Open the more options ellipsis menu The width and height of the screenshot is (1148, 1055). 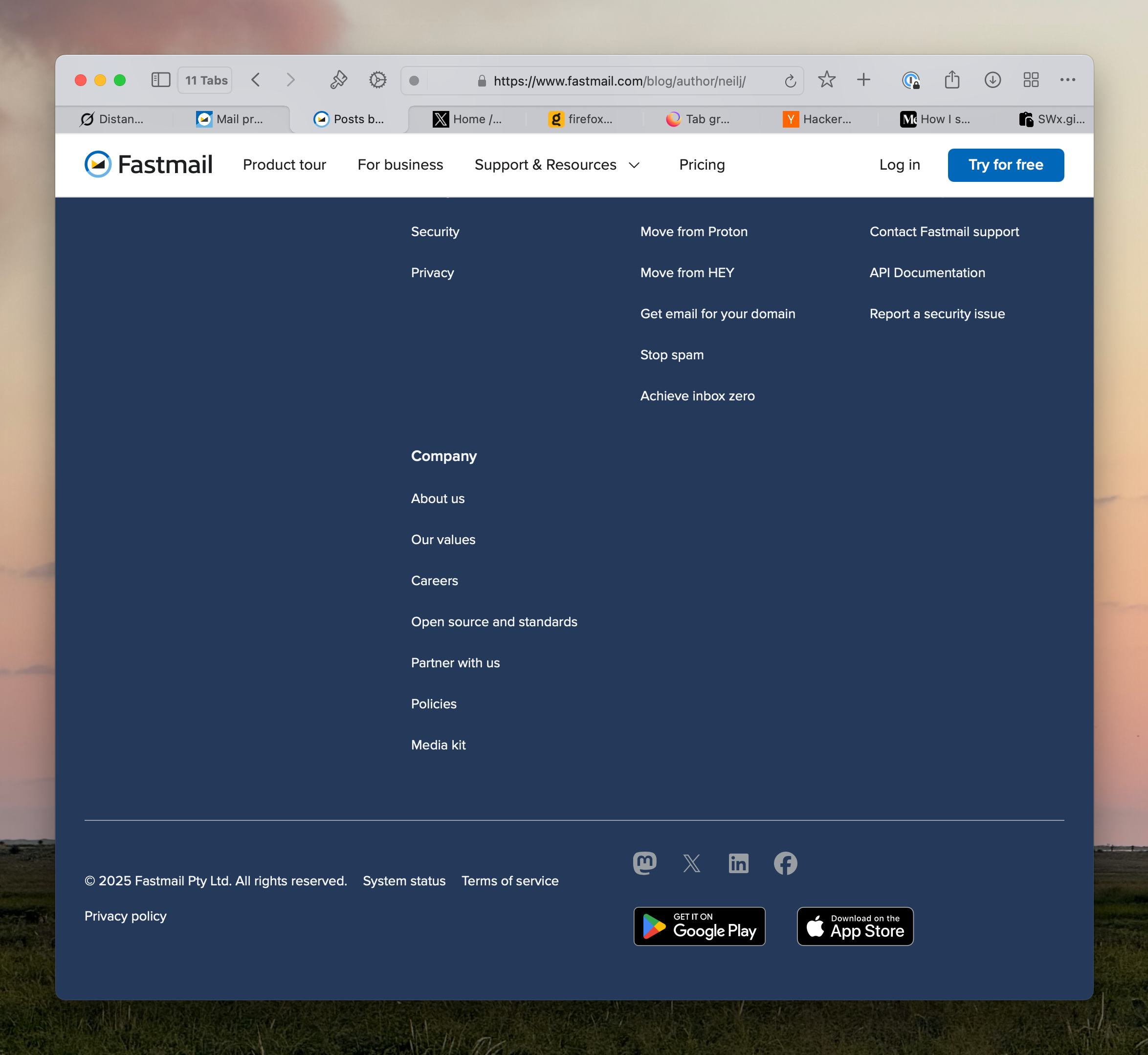(x=1067, y=80)
